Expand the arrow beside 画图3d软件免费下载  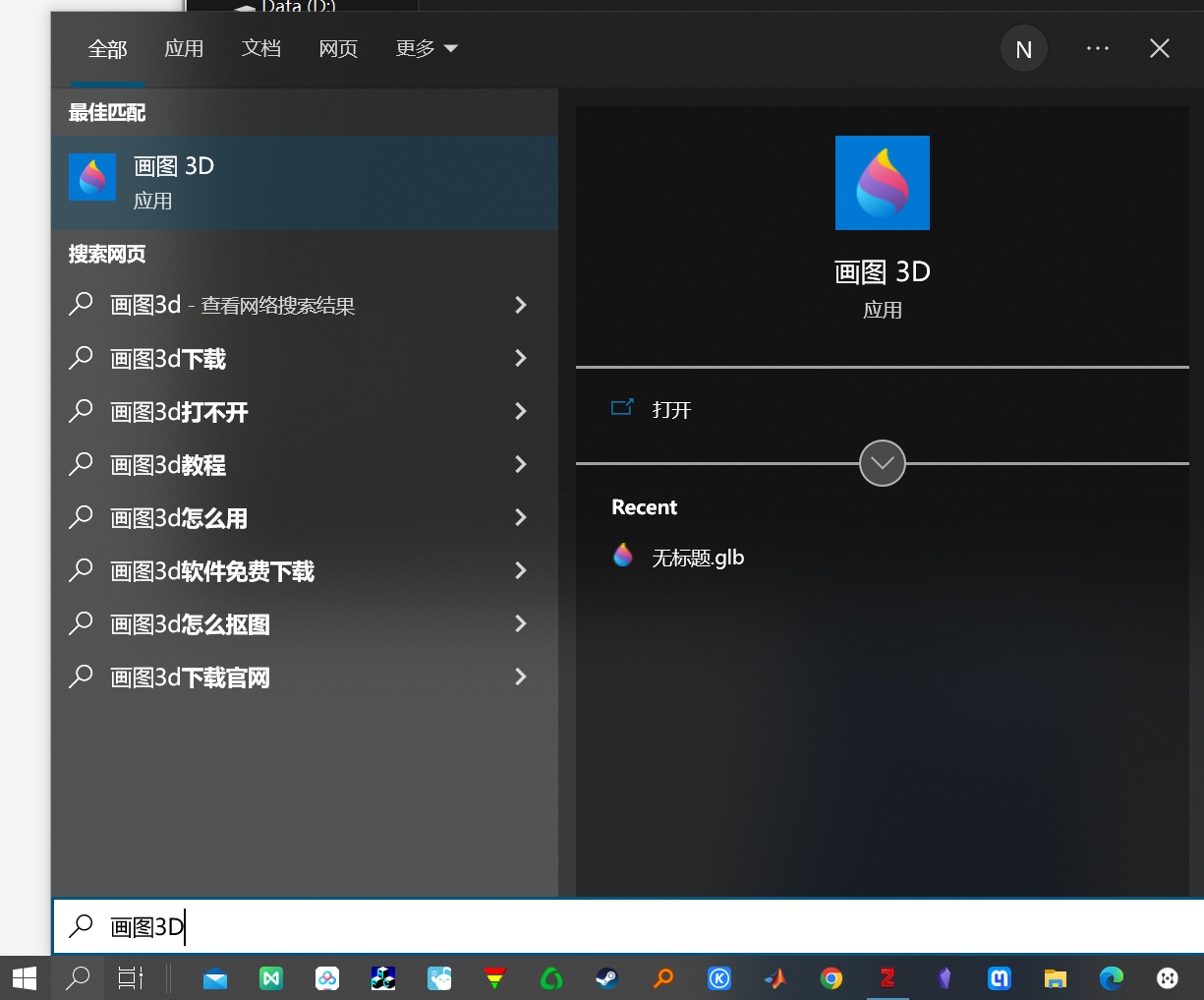[521, 570]
